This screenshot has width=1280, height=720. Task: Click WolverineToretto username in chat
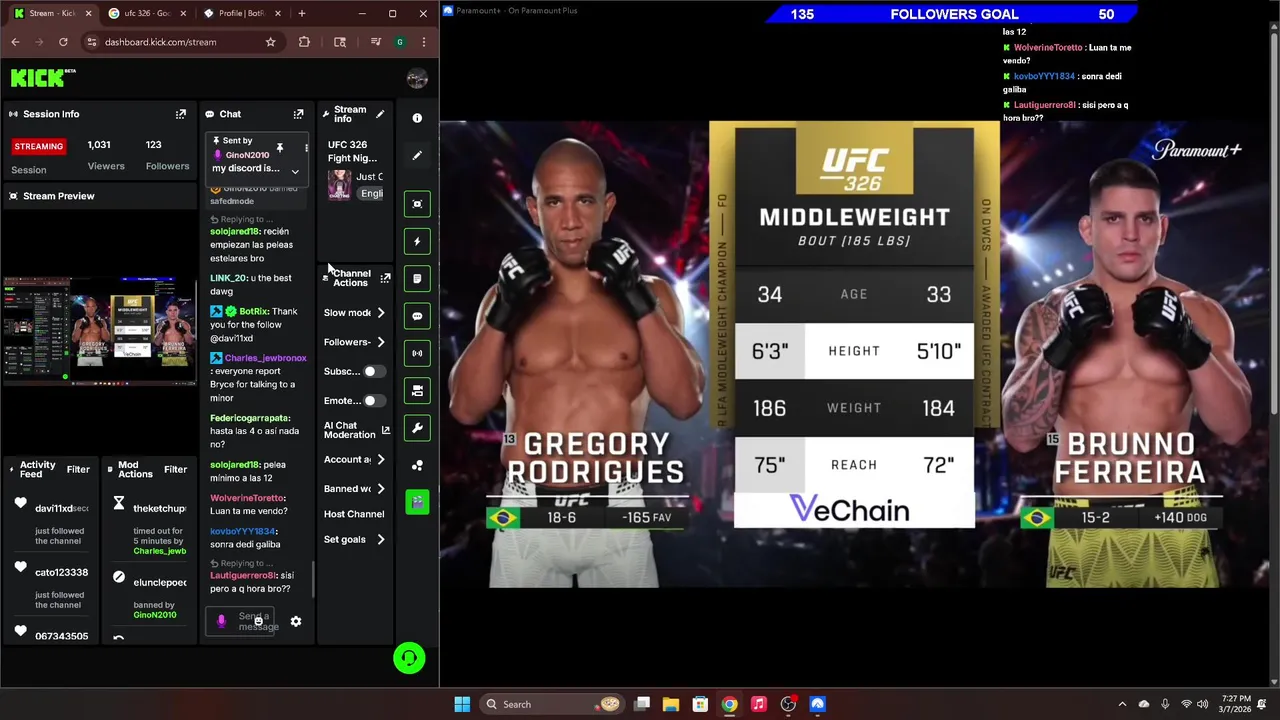click(x=248, y=498)
